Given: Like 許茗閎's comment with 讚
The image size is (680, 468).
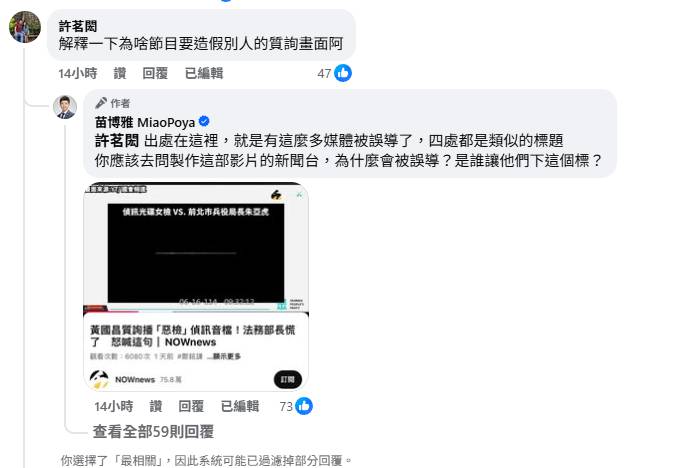Looking at the screenshot, I should (x=120, y=73).
